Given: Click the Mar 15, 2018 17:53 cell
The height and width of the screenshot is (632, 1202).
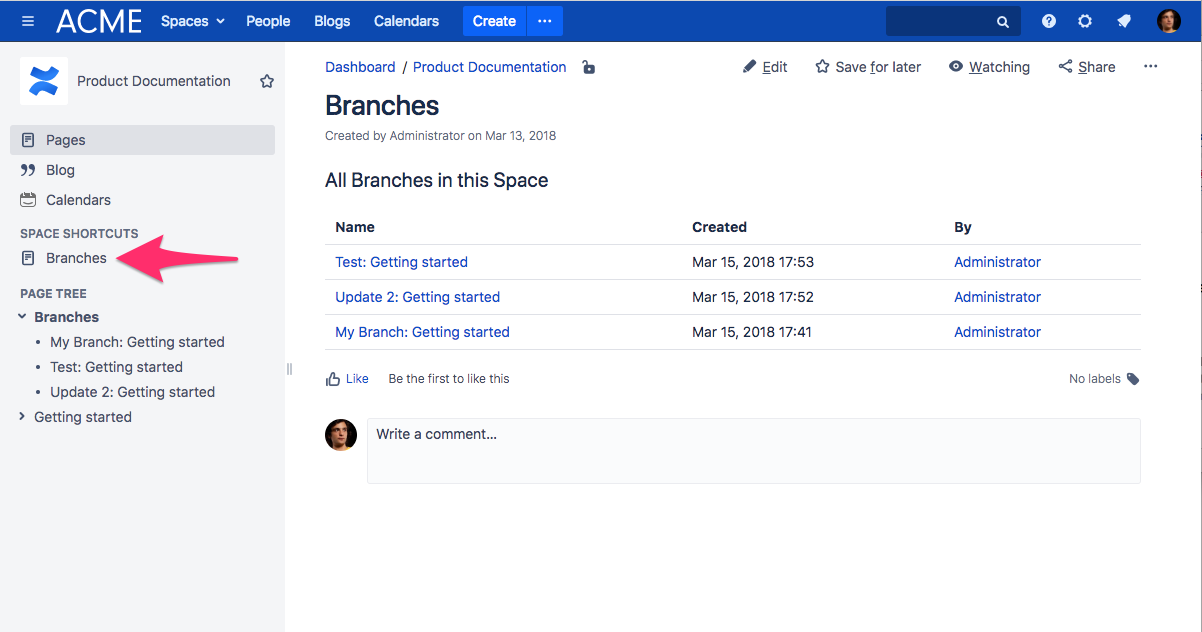Looking at the screenshot, I should point(753,262).
